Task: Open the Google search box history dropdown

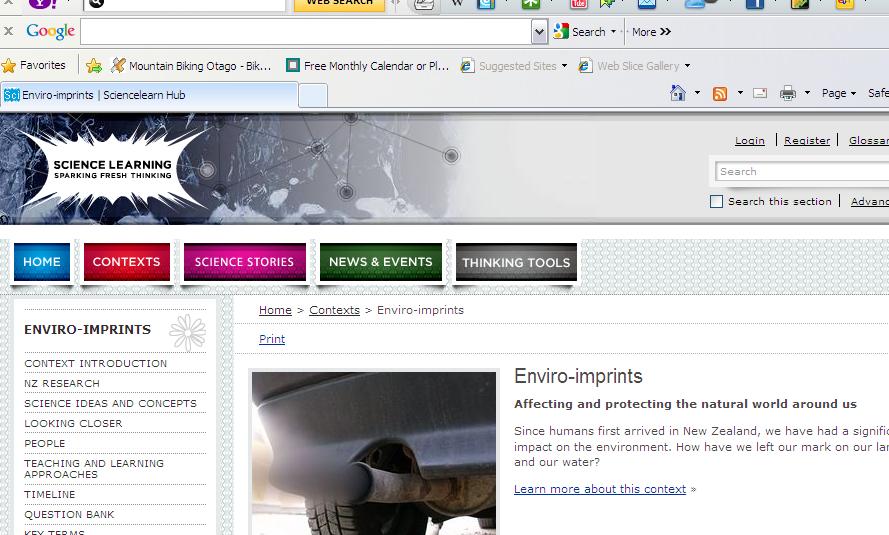Action: (x=539, y=32)
